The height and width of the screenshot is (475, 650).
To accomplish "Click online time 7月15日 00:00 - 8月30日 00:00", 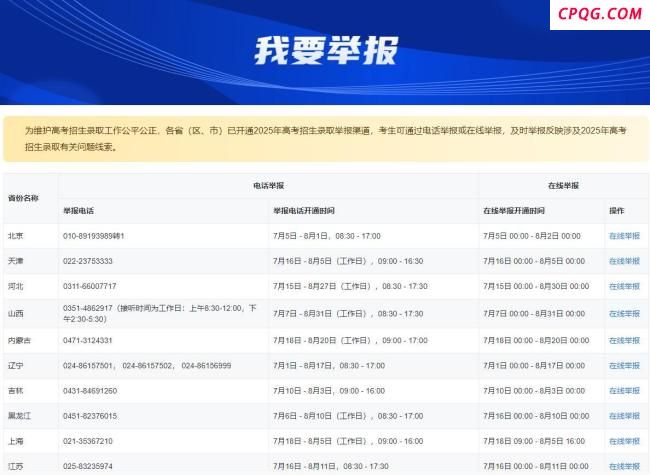I will pos(536,286).
